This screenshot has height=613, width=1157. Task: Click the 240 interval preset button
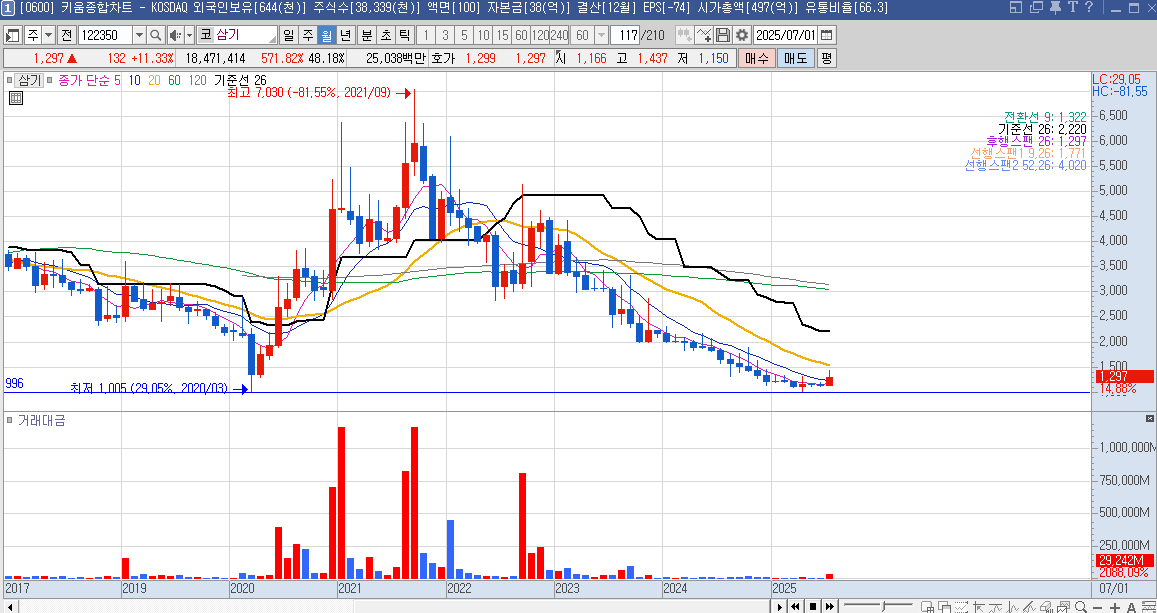click(559, 35)
